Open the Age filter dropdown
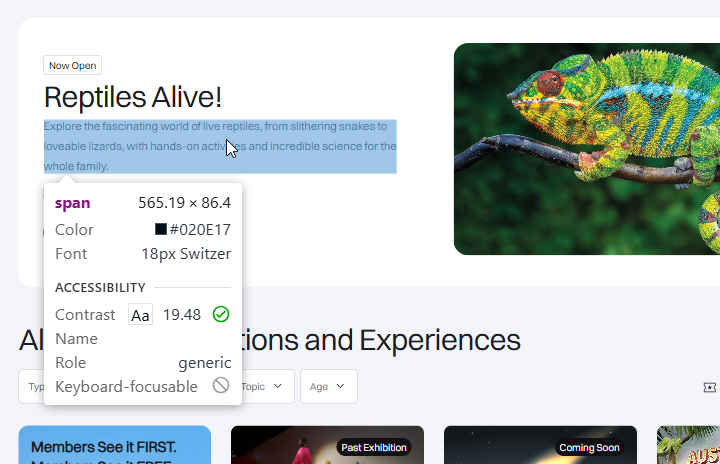The image size is (720, 464). tap(329, 386)
